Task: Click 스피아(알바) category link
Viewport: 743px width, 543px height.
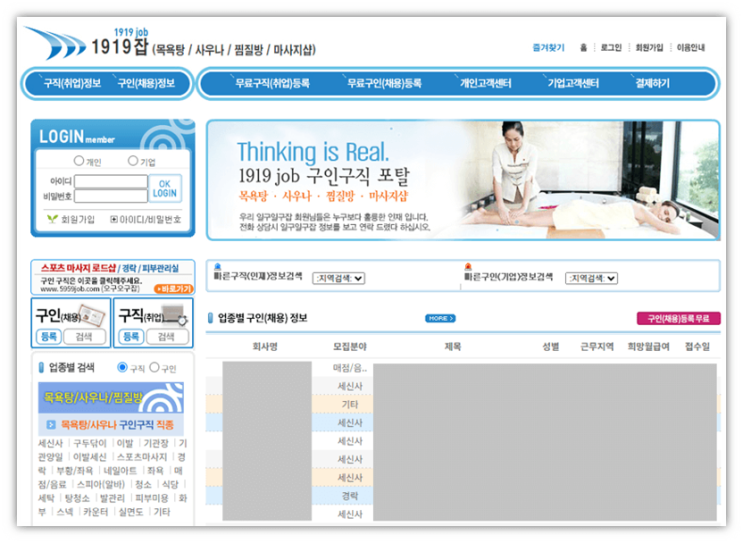Action: pyautogui.click(x=100, y=484)
